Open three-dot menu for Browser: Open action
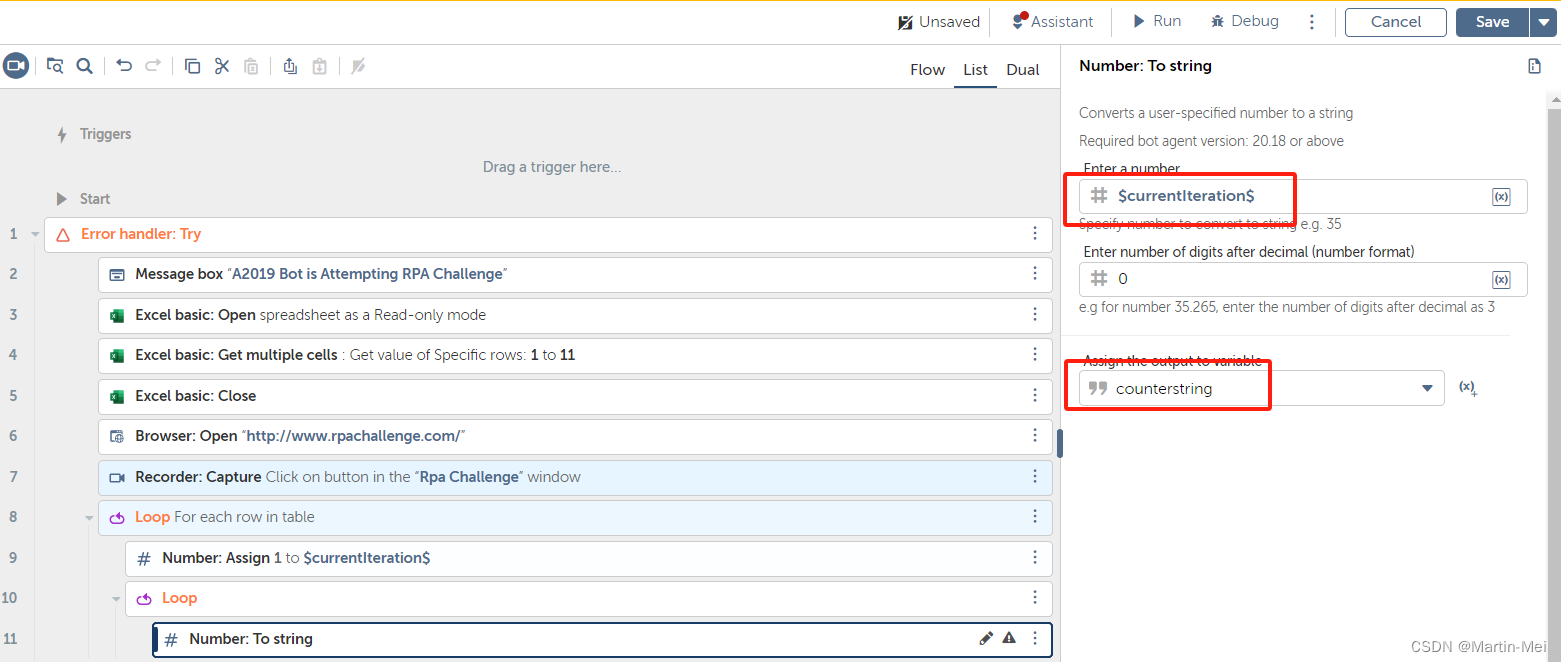This screenshot has width=1561, height=662. click(x=1035, y=436)
